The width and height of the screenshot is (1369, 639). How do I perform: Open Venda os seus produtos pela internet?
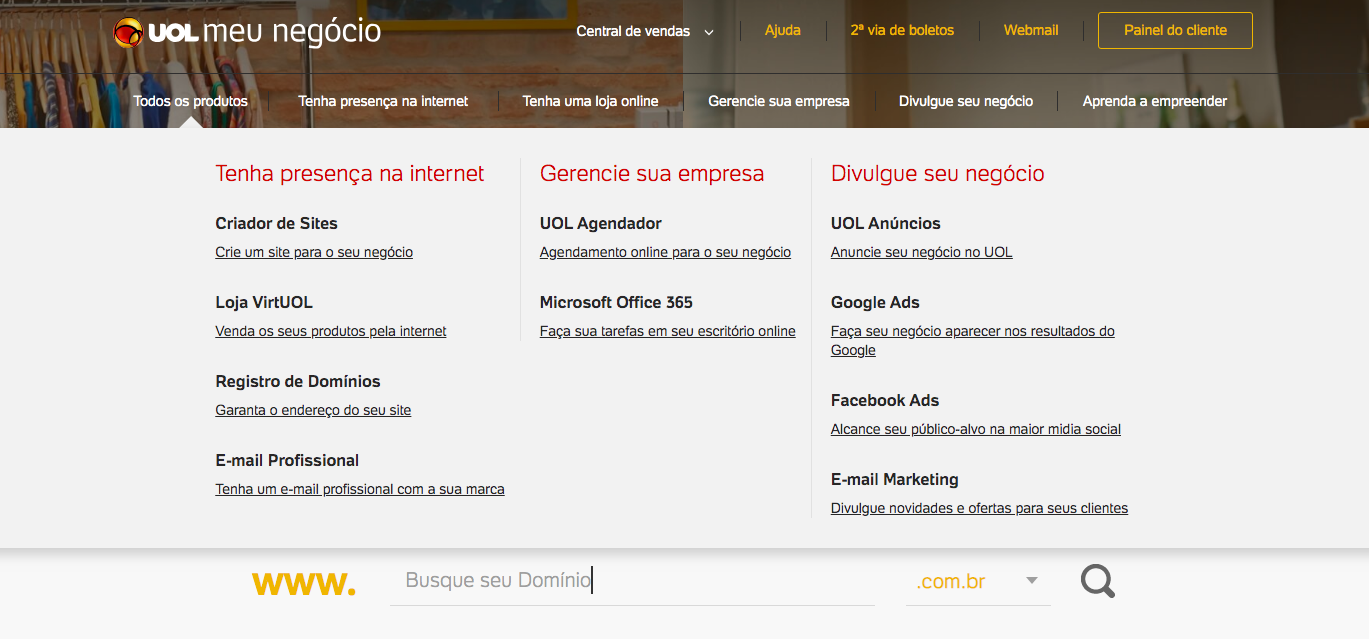click(331, 331)
